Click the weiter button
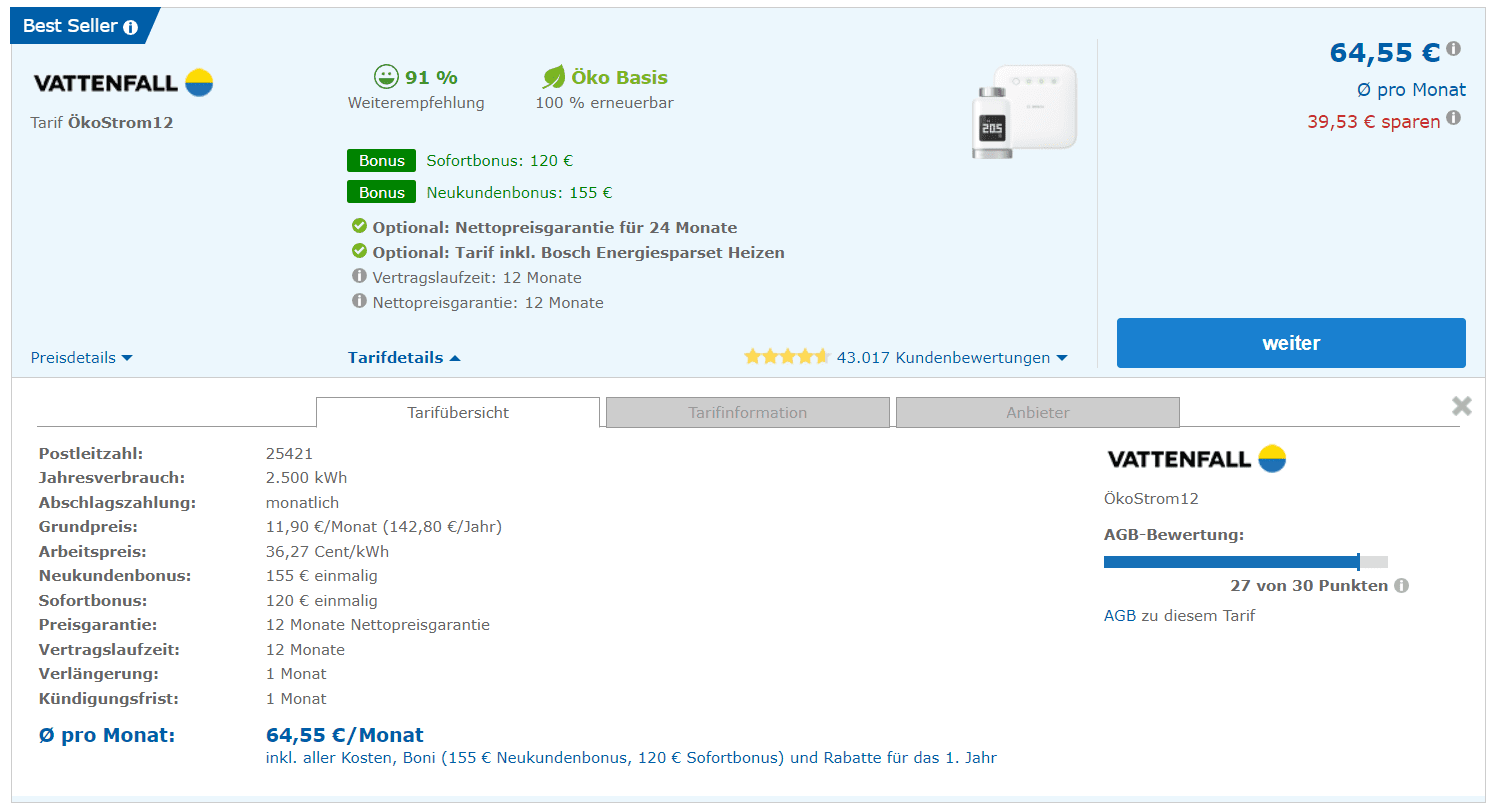Viewport: 1507px width, 810px height. click(x=1291, y=343)
